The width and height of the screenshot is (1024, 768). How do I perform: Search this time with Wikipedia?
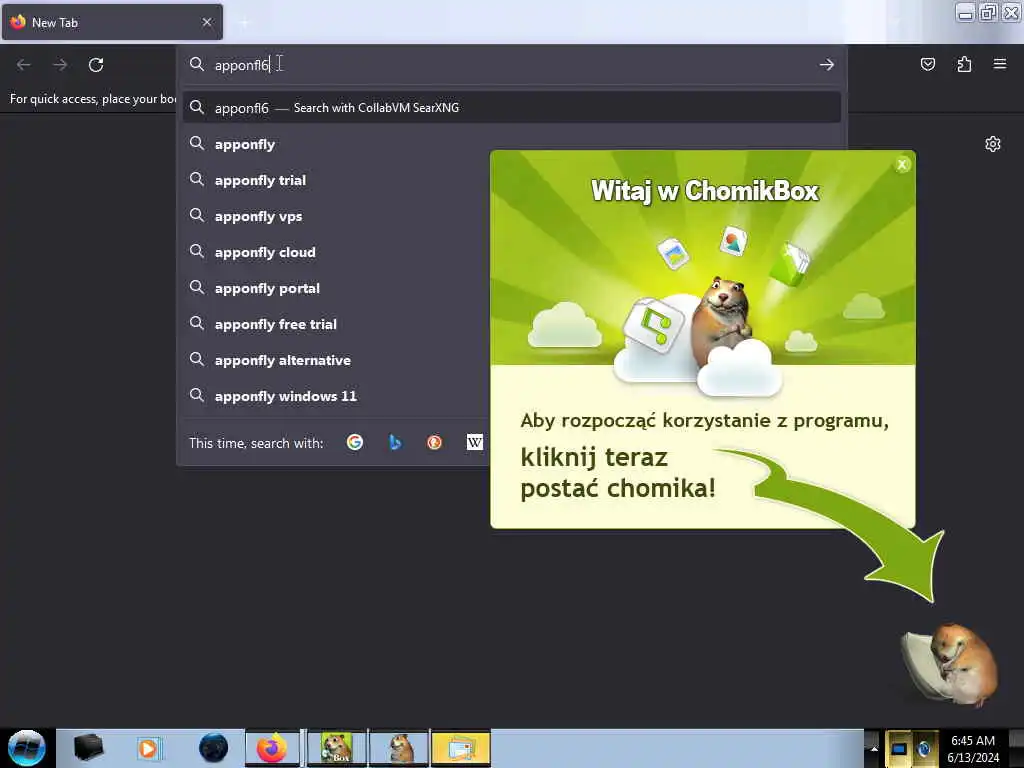click(475, 442)
